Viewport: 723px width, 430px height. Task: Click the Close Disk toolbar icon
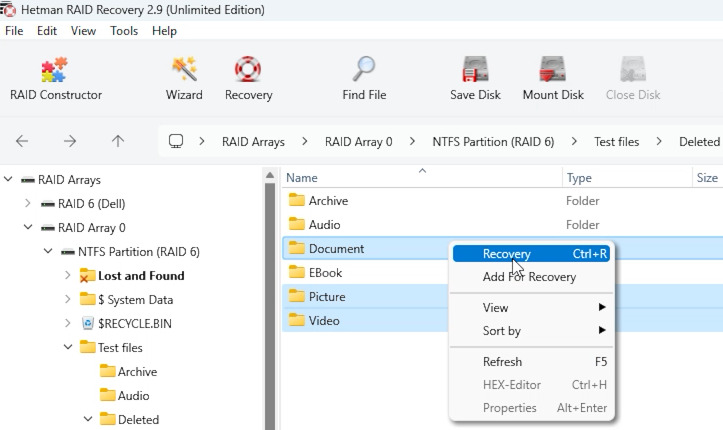[633, 79]
